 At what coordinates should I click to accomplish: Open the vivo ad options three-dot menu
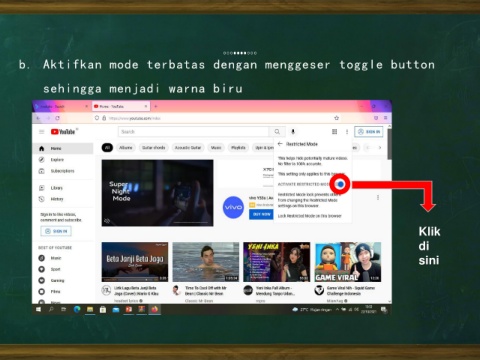point(378,197)
